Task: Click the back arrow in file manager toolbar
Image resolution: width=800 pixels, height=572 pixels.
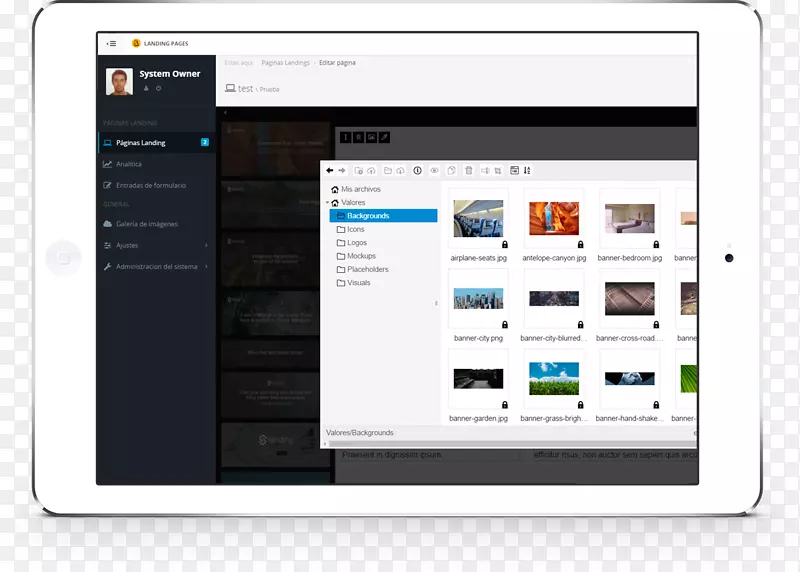Action: click(330, 171)
